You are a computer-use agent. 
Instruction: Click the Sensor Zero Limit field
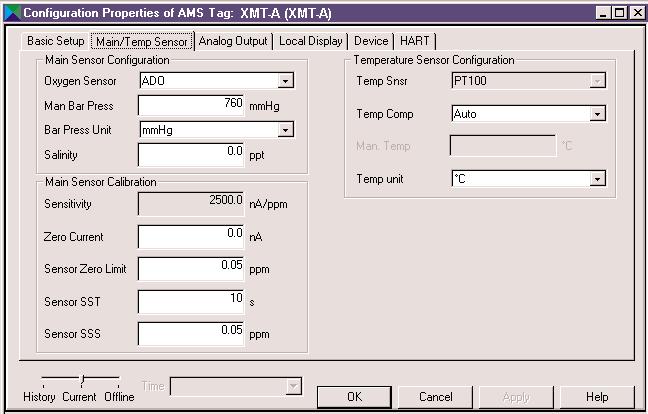click(x=191, y=269)
